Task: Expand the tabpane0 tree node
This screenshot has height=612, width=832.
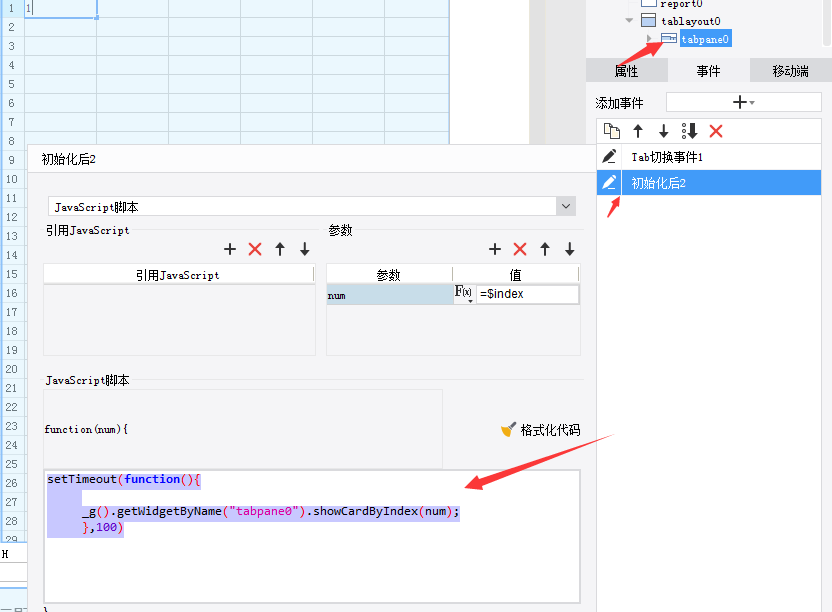Action: [x=649, y=39]
